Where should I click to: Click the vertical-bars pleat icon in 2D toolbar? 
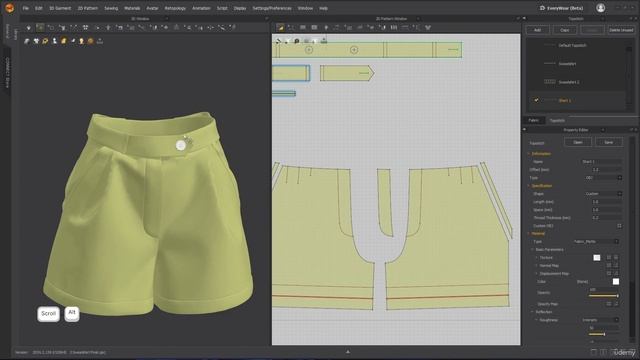click(394, 27)
